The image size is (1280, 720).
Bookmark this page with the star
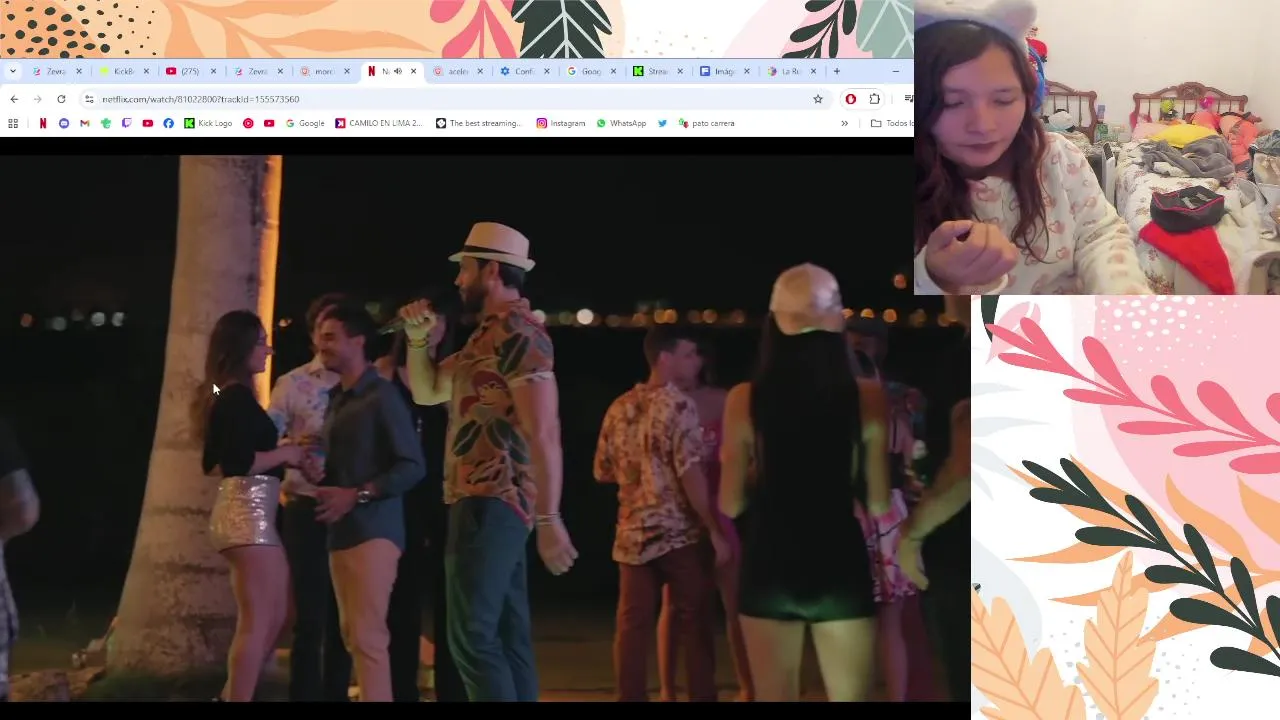click(818, 99)
